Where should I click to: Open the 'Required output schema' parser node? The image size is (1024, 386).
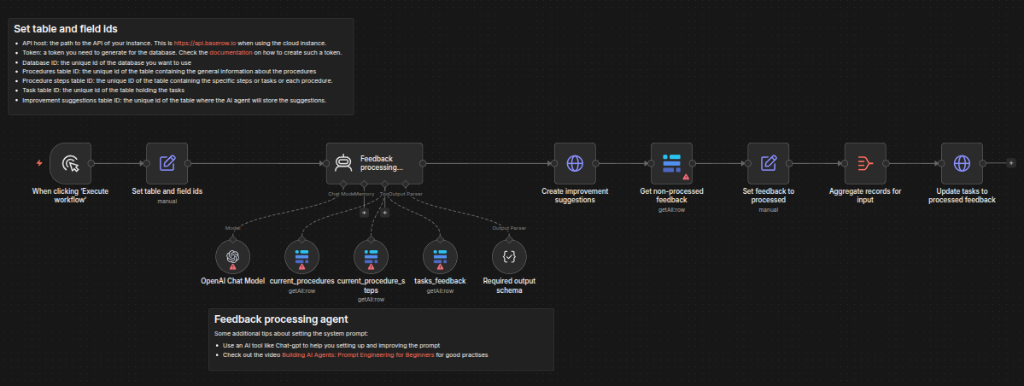click(509, 257)
